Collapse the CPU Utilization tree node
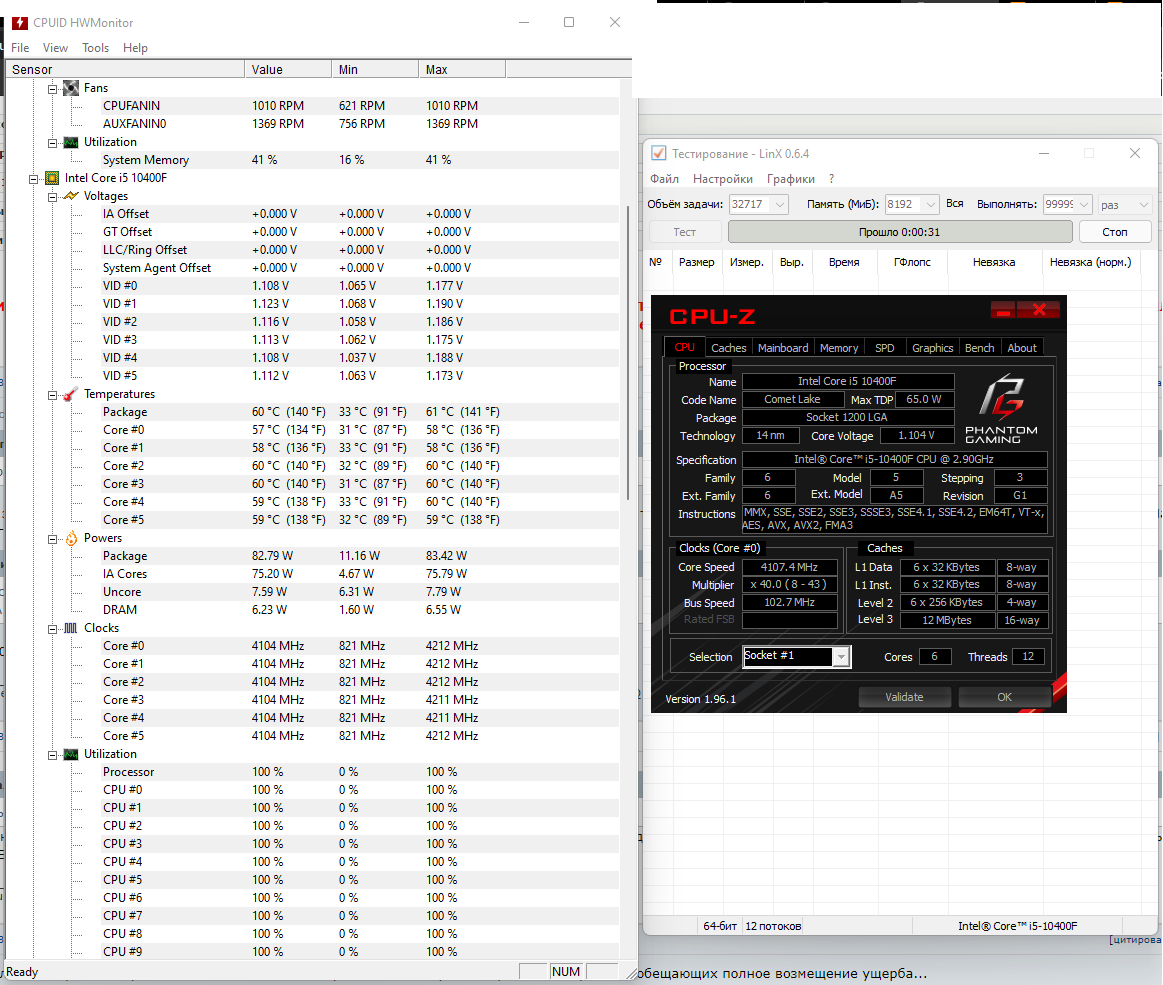 pos(53,754)
